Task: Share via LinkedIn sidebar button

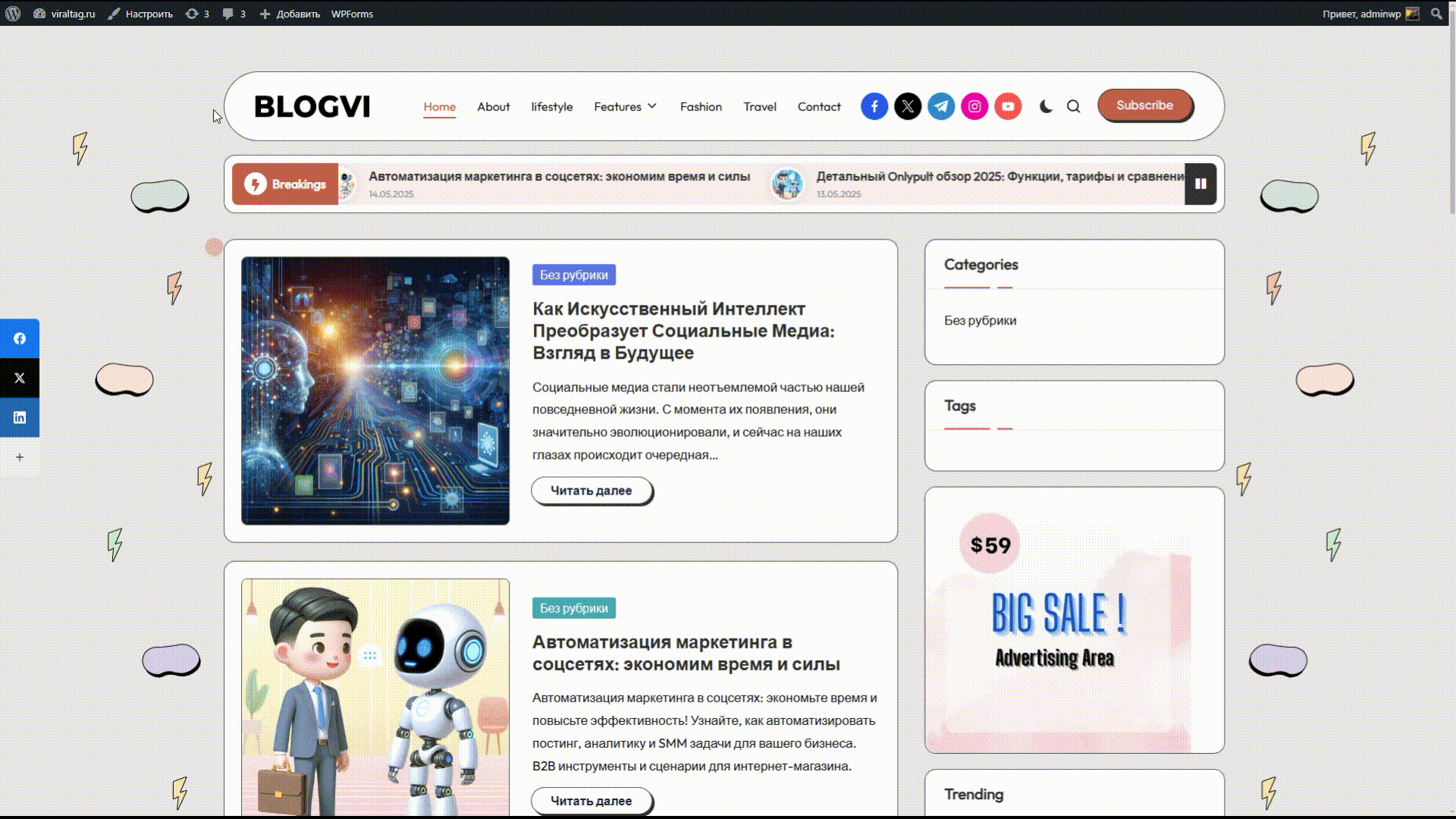Action: pos(20,417)
